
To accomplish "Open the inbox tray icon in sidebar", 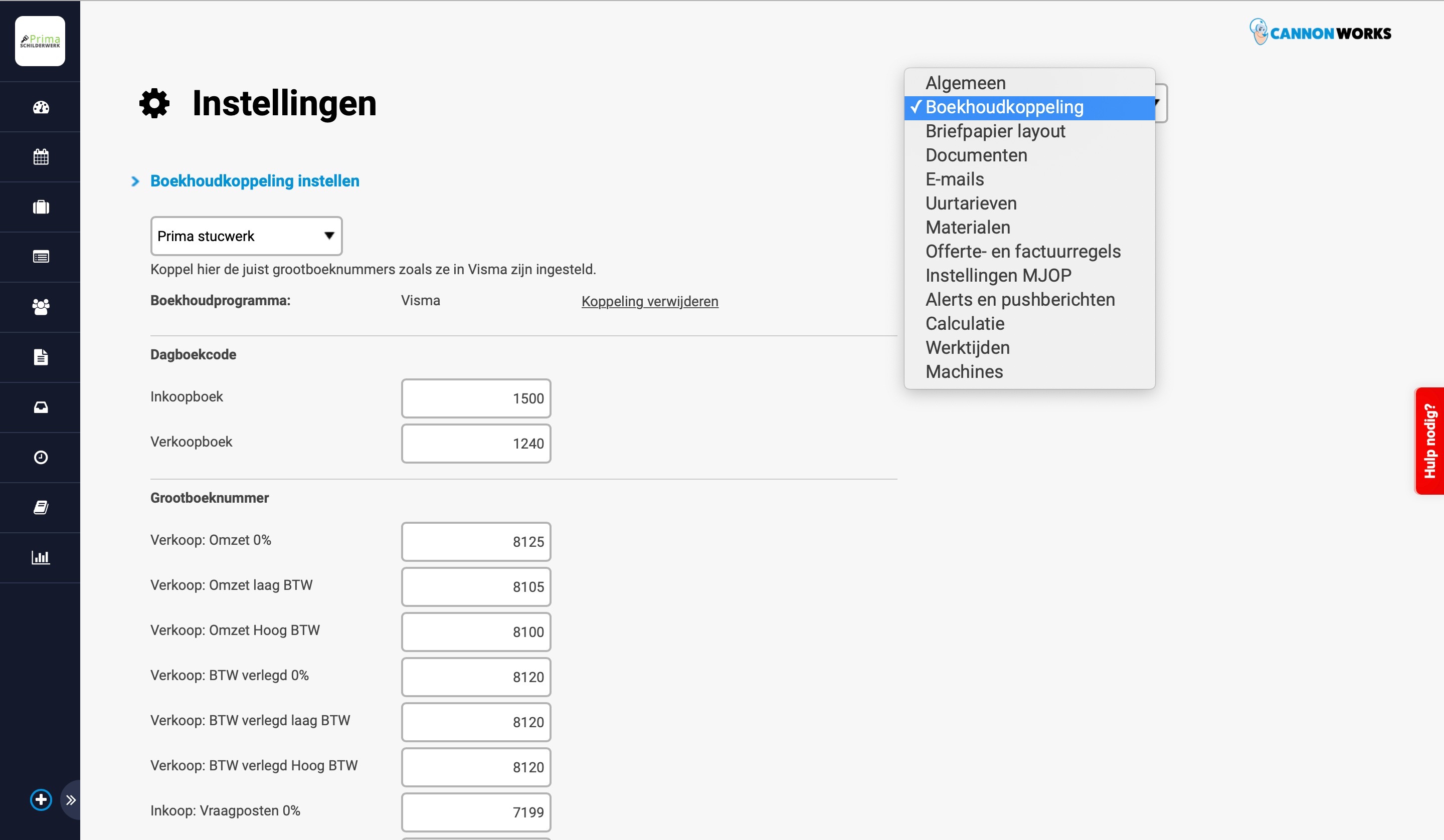I will pos(41,407).
